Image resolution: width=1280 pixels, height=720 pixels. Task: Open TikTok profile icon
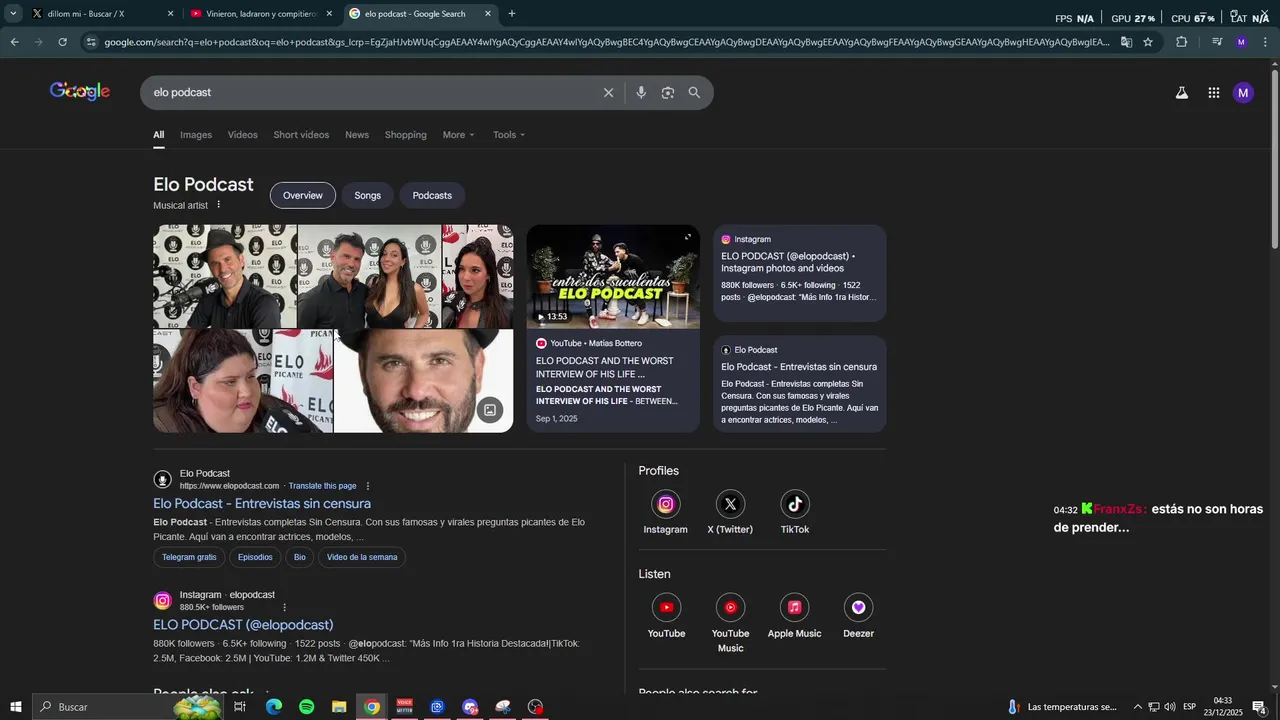[795, 504]
